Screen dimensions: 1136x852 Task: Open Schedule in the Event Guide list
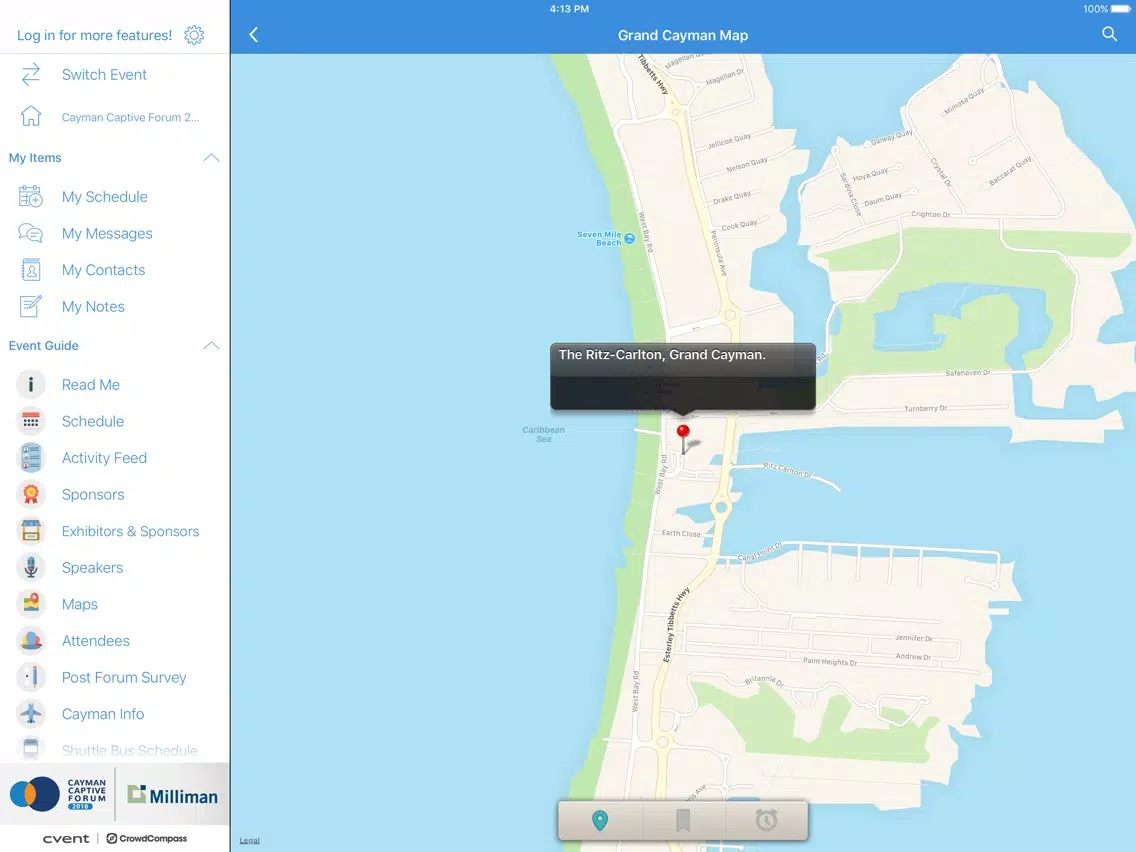pos(93,422)
